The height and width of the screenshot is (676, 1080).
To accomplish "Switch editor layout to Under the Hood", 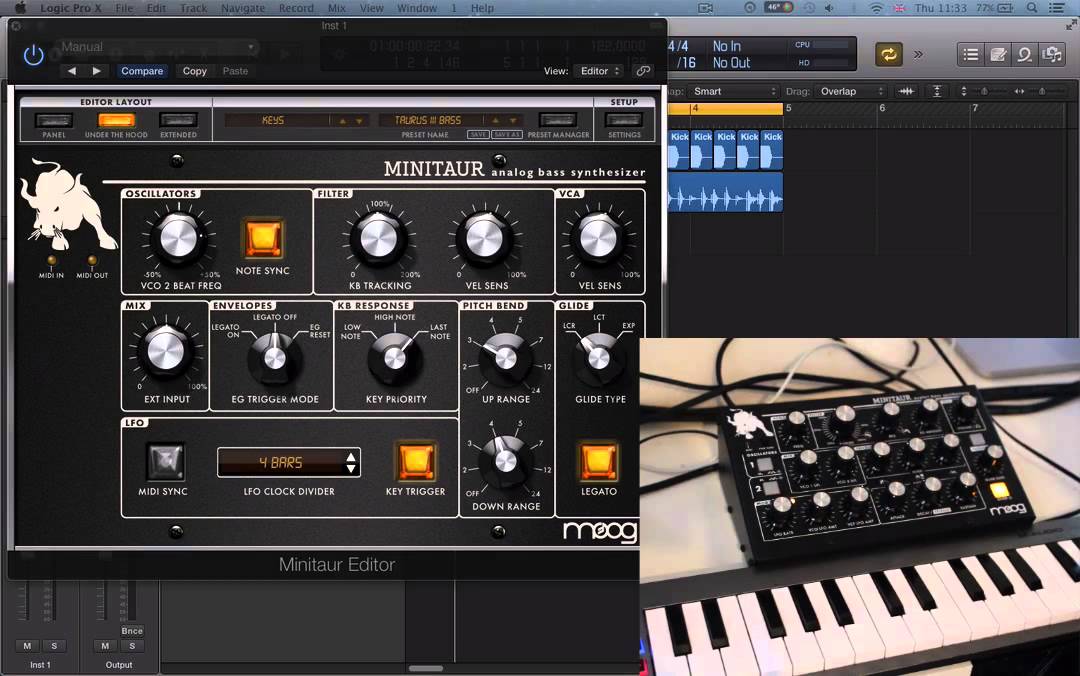I will point(116,121).
